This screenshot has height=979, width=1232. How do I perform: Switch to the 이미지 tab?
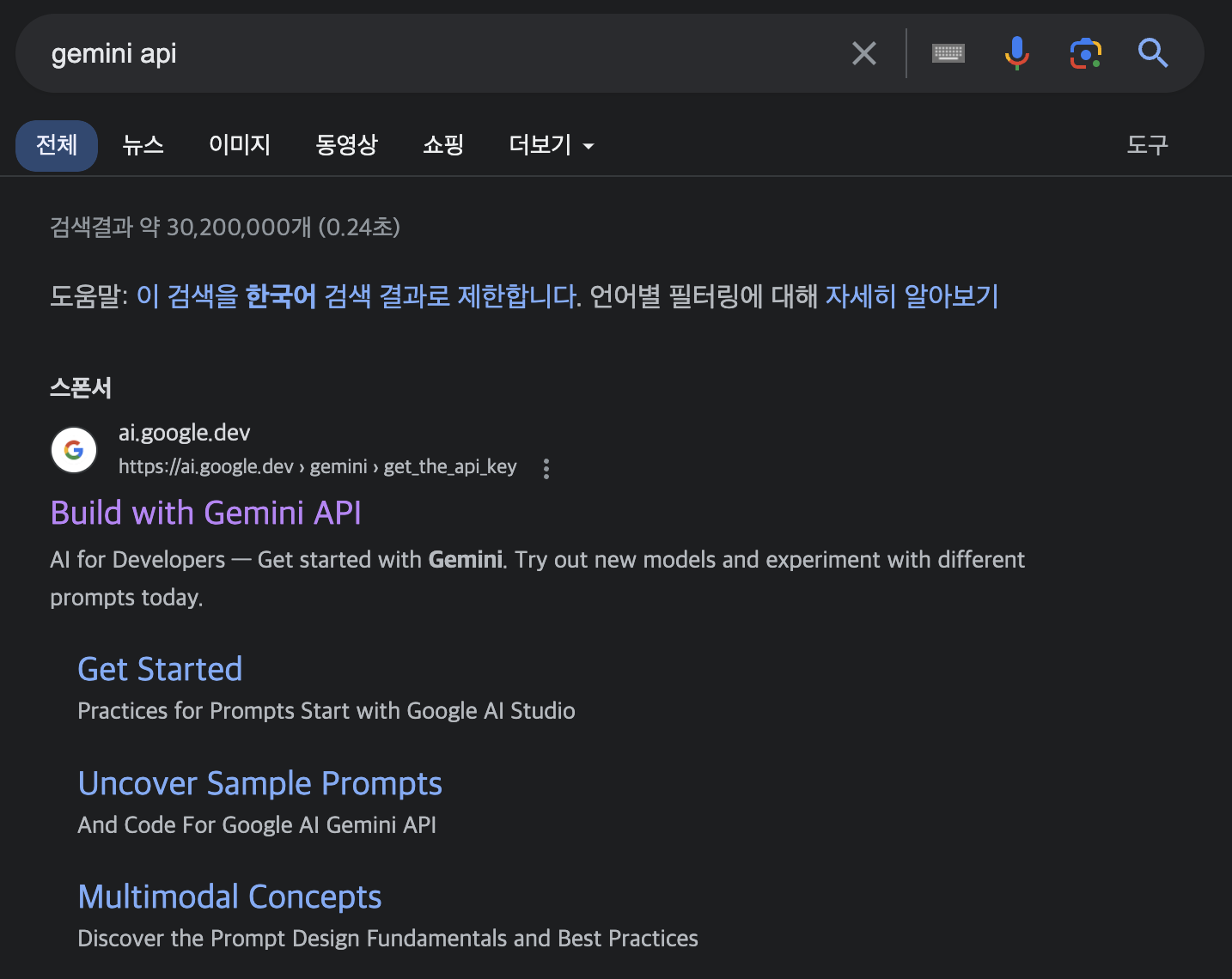pyautogui.click(x=240, y=145)
